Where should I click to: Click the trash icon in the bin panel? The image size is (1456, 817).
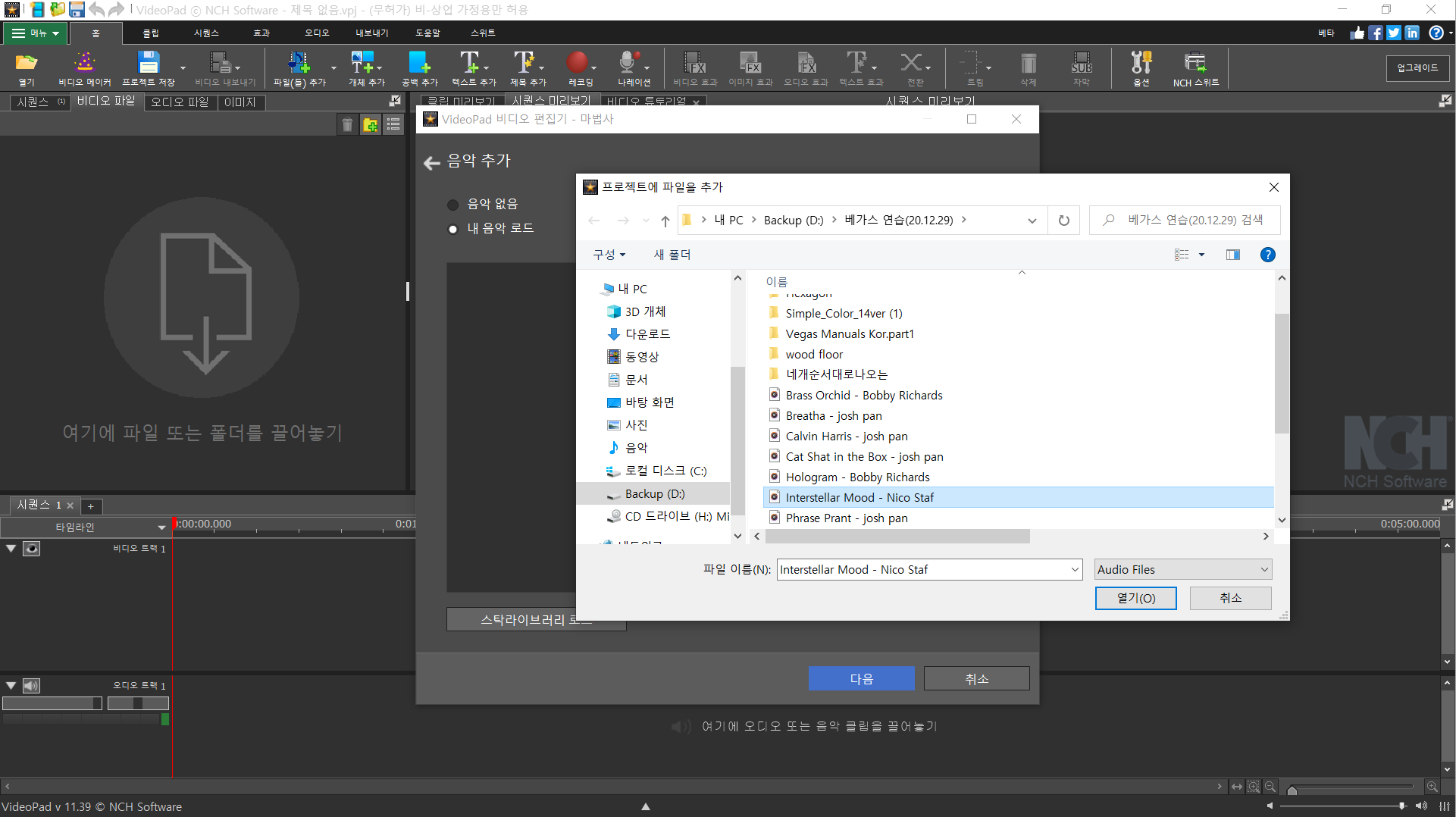pyautogui.click(x=347, y=125)
